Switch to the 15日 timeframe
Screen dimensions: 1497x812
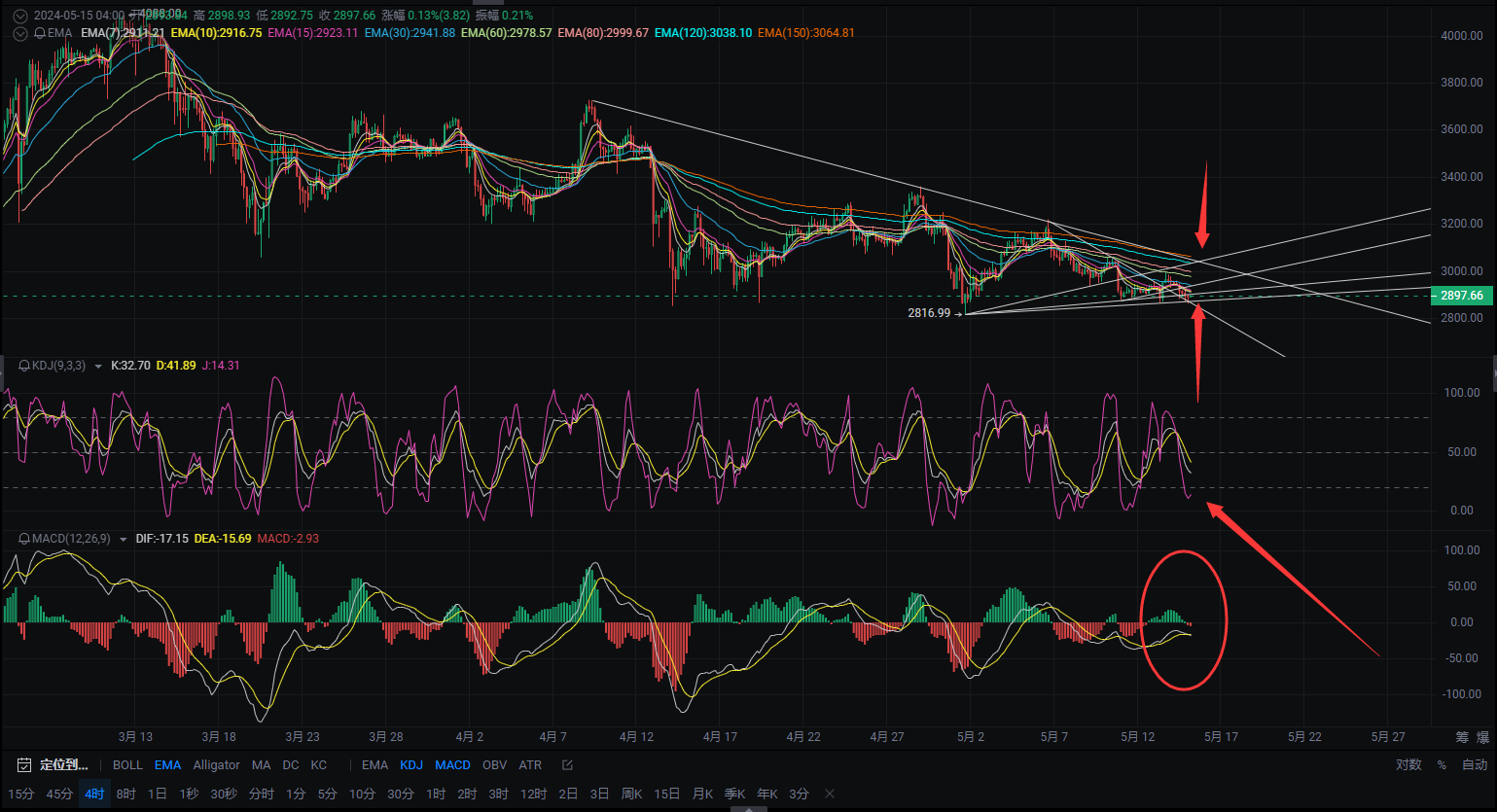coord(667,794)
